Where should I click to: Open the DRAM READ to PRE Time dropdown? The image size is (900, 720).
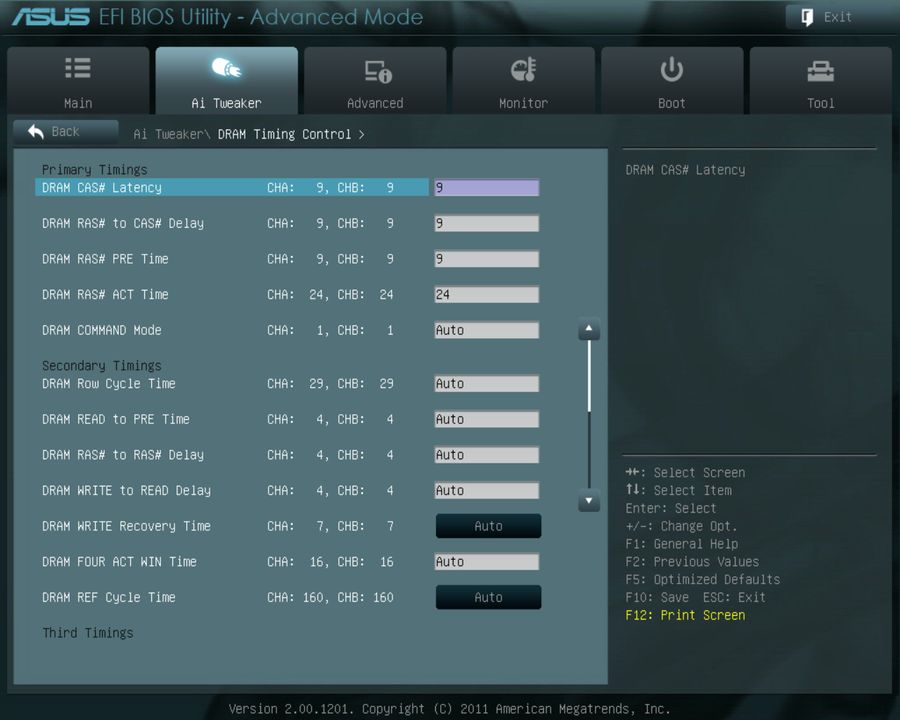pyautogui.click(x=486, y=419)
